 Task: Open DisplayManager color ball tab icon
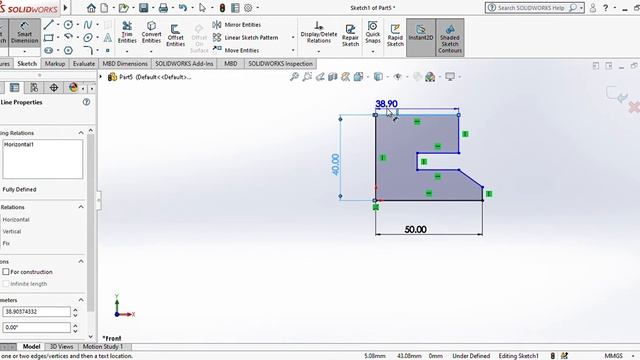tap(73, 88)
